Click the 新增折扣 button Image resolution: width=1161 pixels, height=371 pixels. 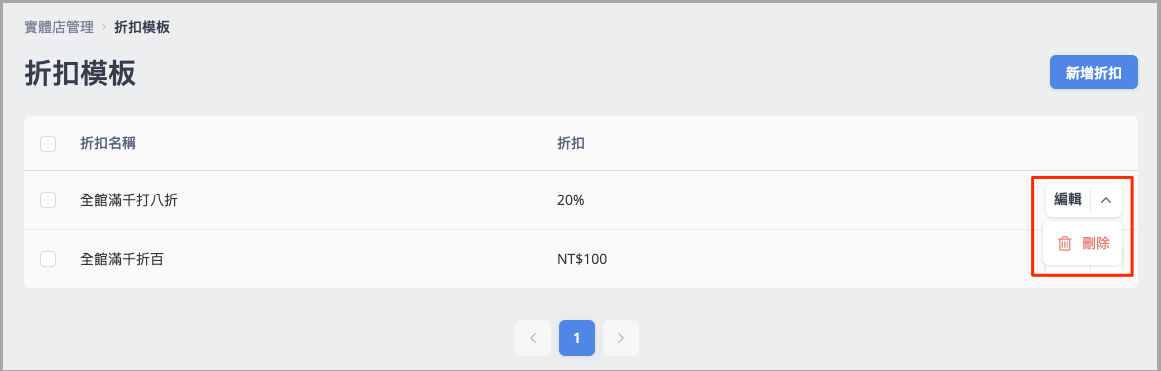click(x=1094, y=73)
